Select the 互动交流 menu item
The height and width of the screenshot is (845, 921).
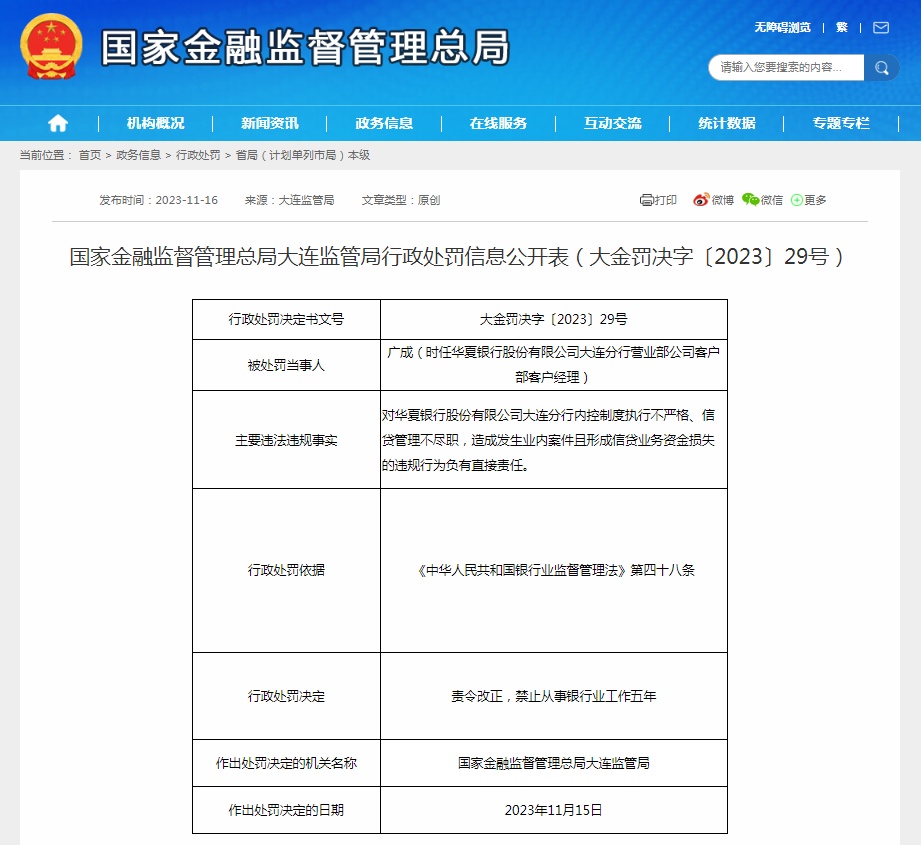(x=613, y=123)
